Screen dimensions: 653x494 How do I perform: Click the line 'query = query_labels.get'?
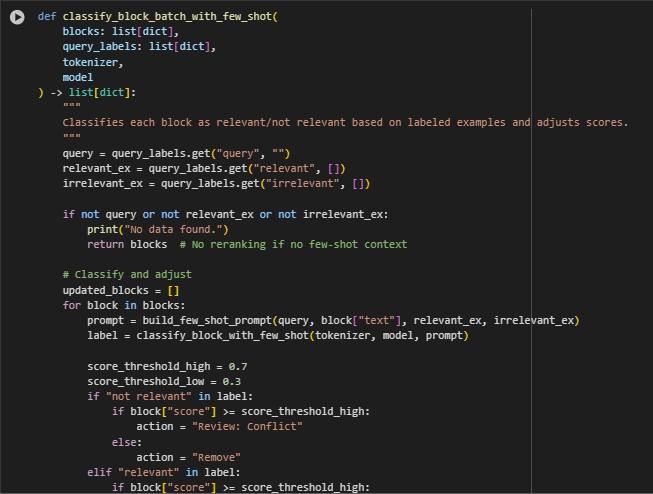click(x=176, y=154)
